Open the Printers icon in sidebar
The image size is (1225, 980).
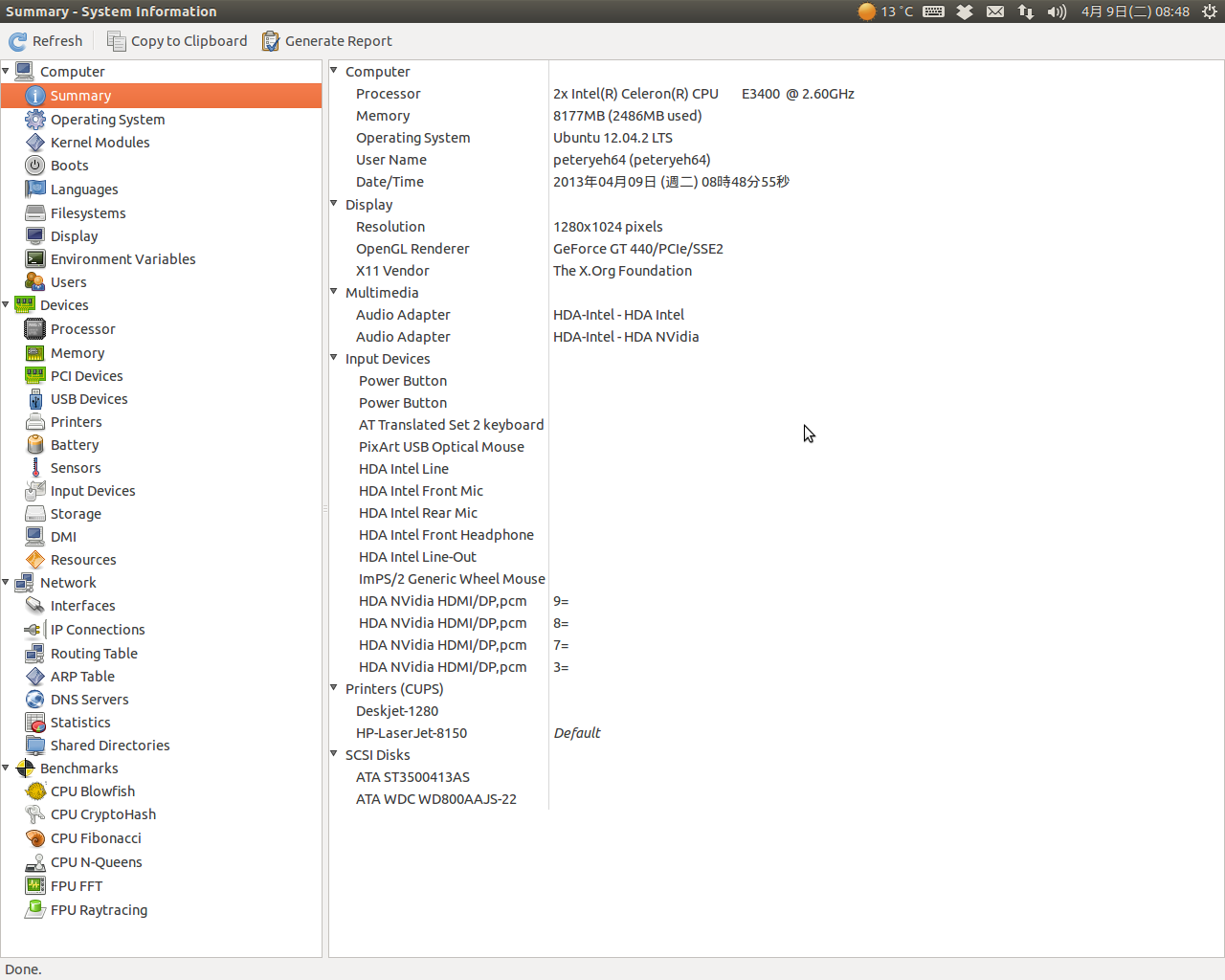pyautogui.click(x=35, y=422)
